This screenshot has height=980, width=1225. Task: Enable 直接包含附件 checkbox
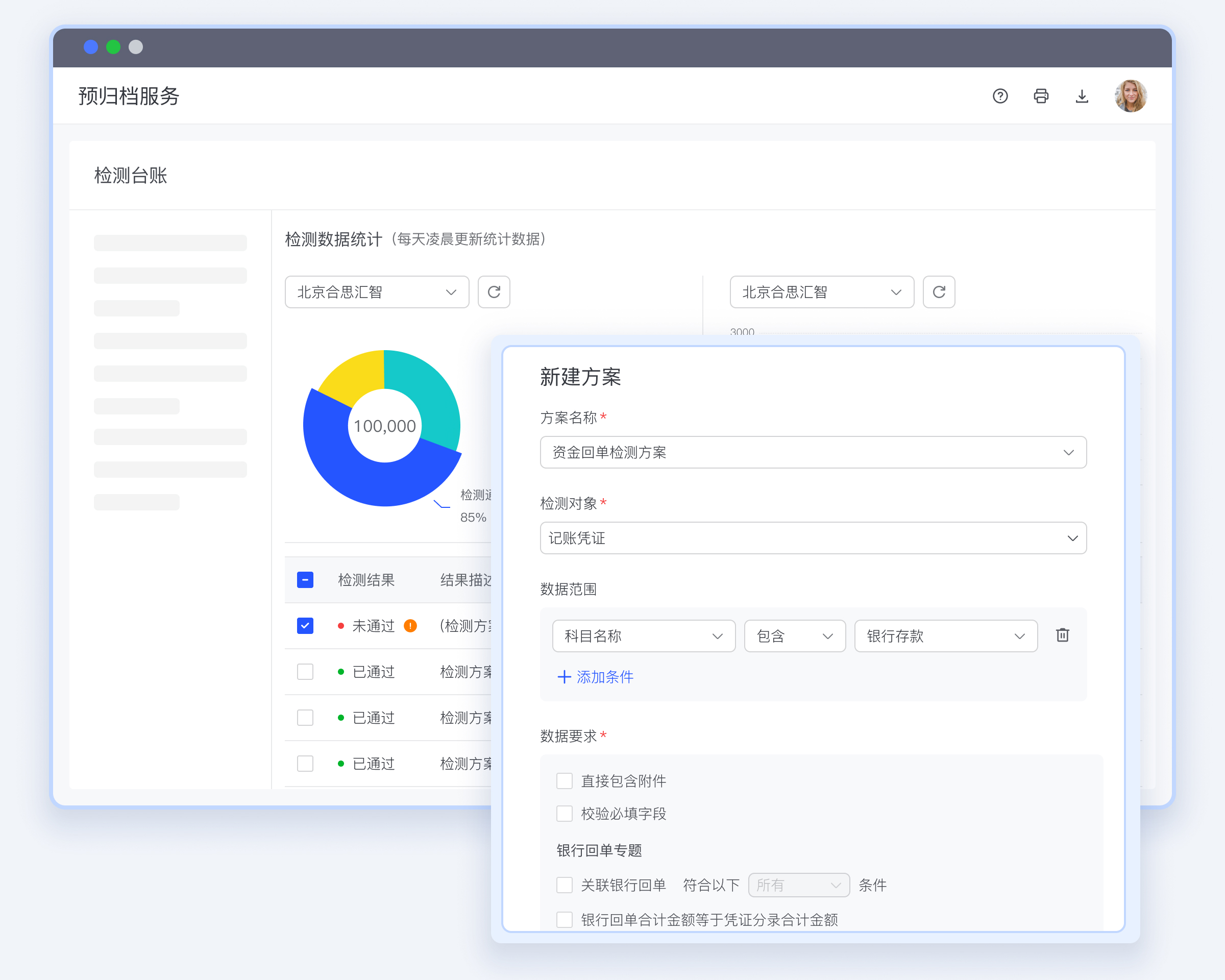click(x=564, y=781)
